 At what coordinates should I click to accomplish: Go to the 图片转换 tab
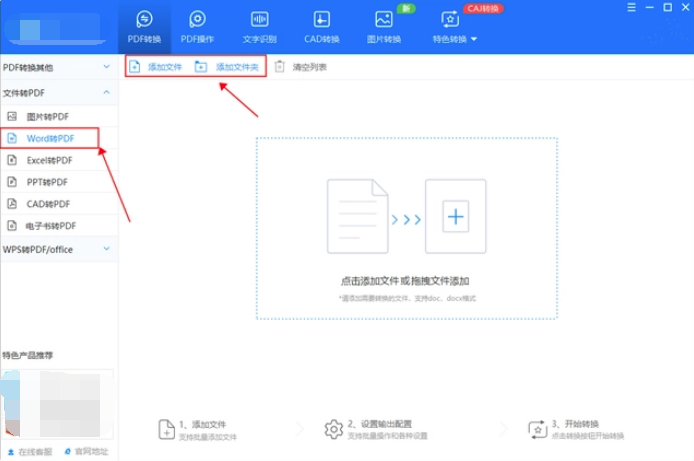[384, 27]
